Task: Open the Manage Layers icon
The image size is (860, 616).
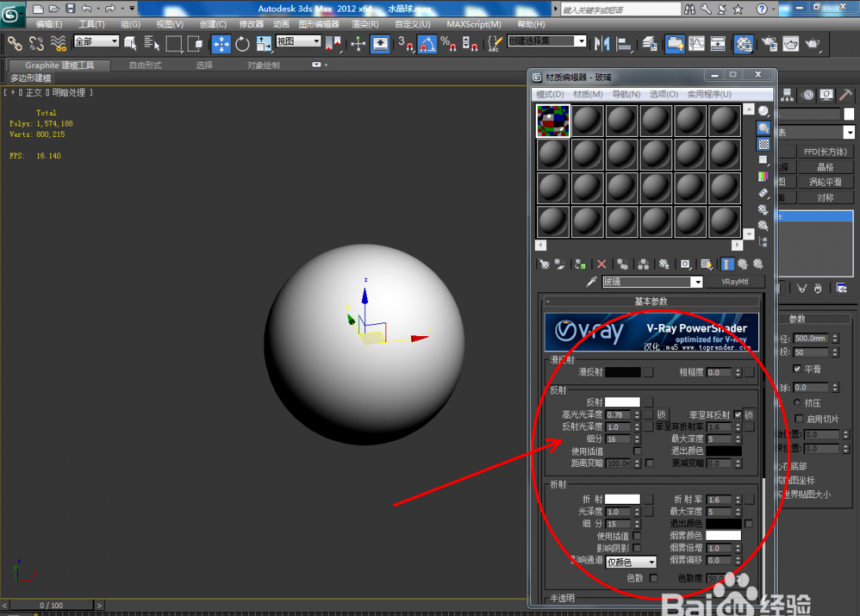Action: (x=649, y=44)
